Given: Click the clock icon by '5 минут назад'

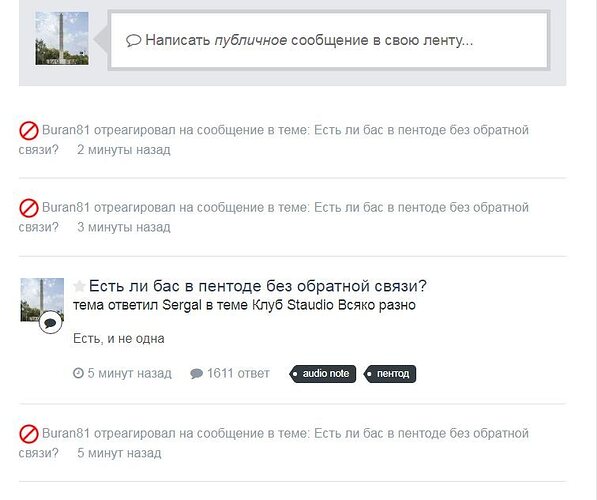Looking at the screenshot, I should (78, 373).
